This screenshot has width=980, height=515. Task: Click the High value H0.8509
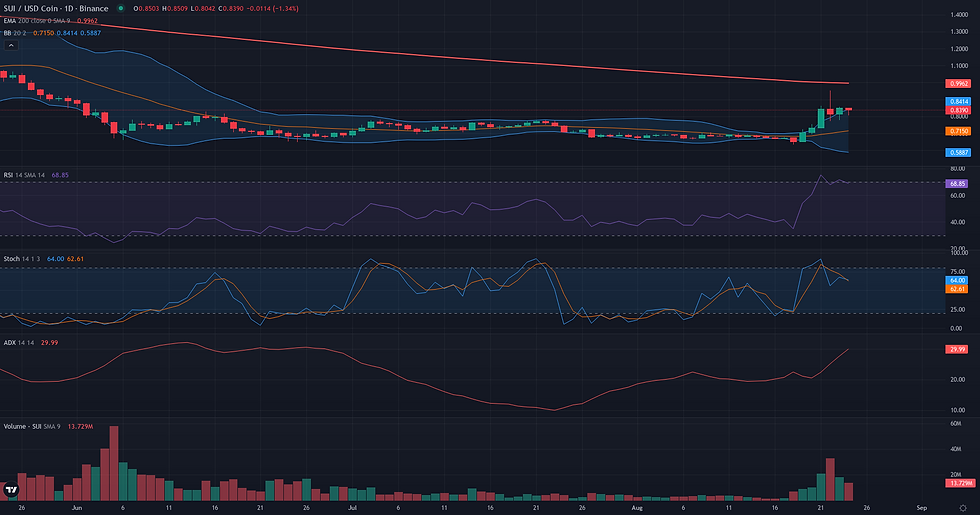[177, 9]
